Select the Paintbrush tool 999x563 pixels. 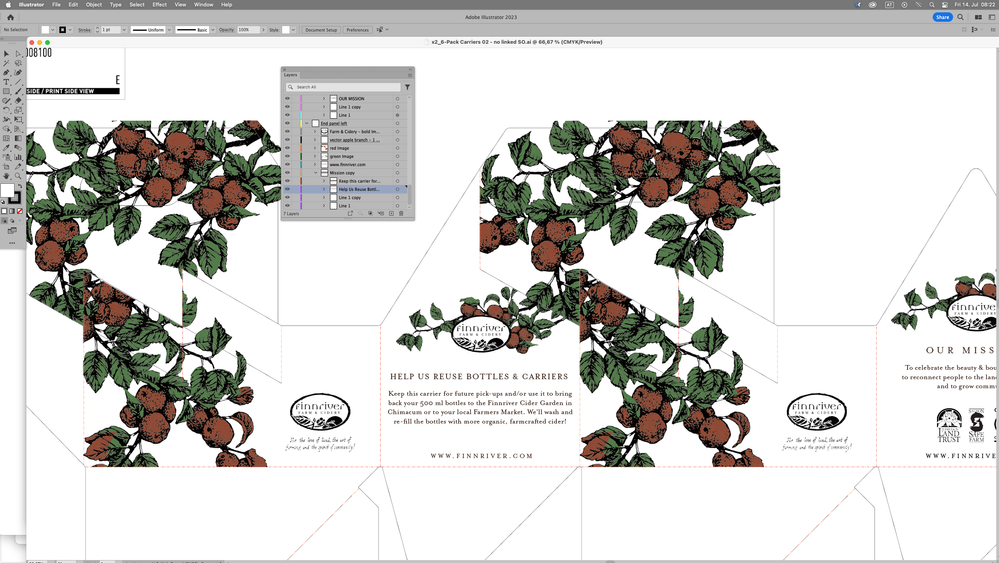tap(18, 91)
